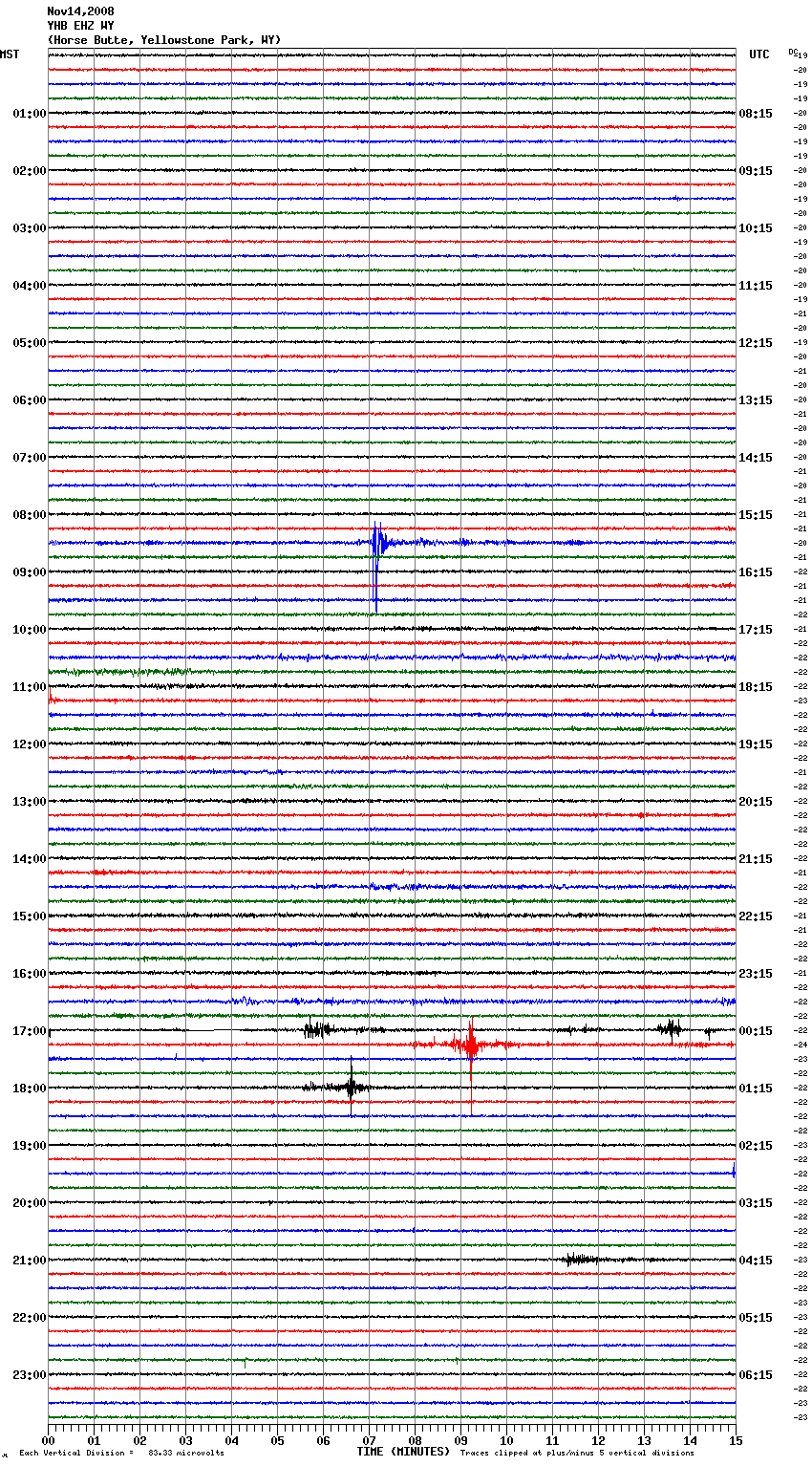Select the 21:00 MST row label
Screen dimensions: 812x1466
click(29, 1261)
